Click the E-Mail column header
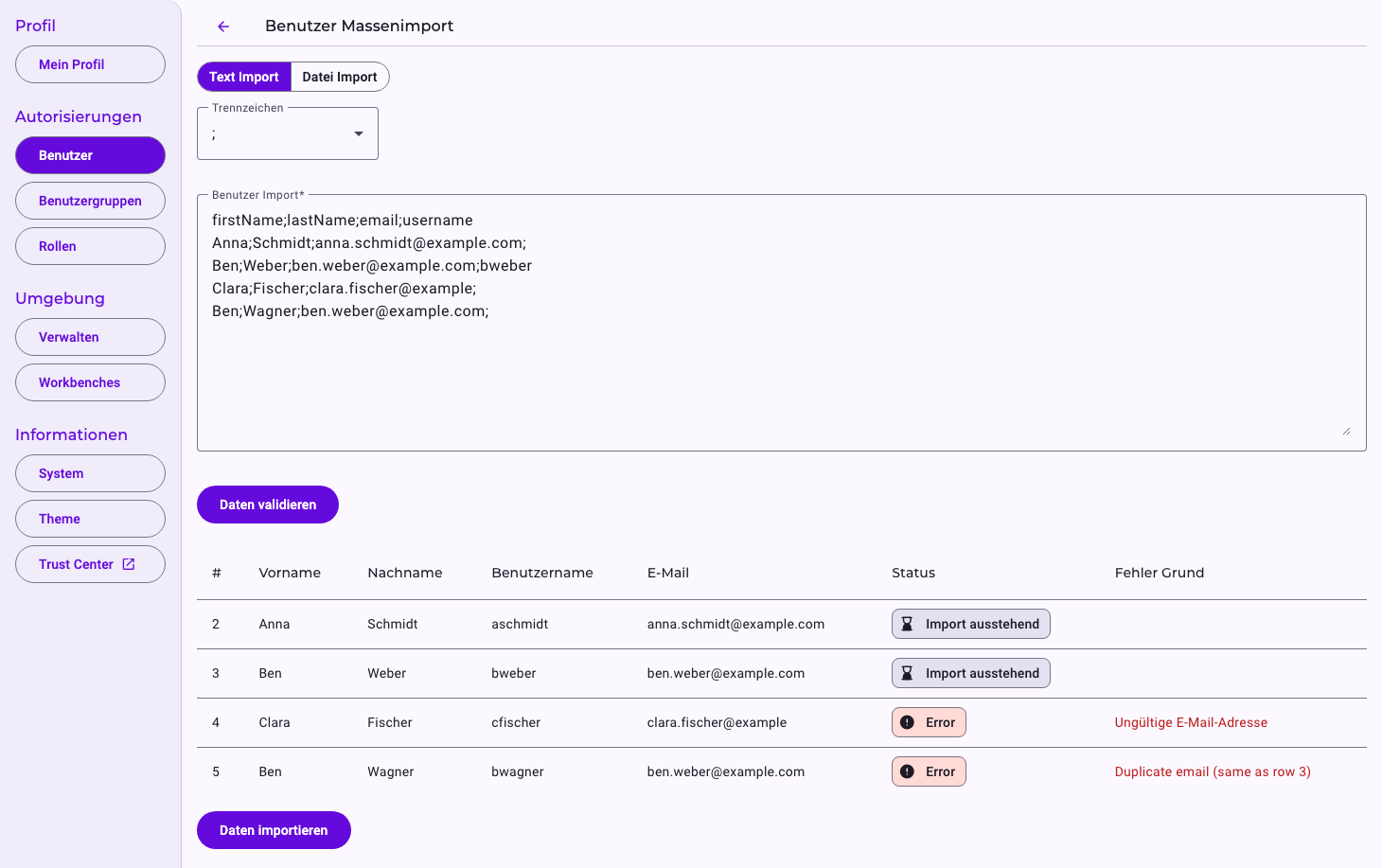1382x868 pixels. pyautogui.click(x=668, y=573)
